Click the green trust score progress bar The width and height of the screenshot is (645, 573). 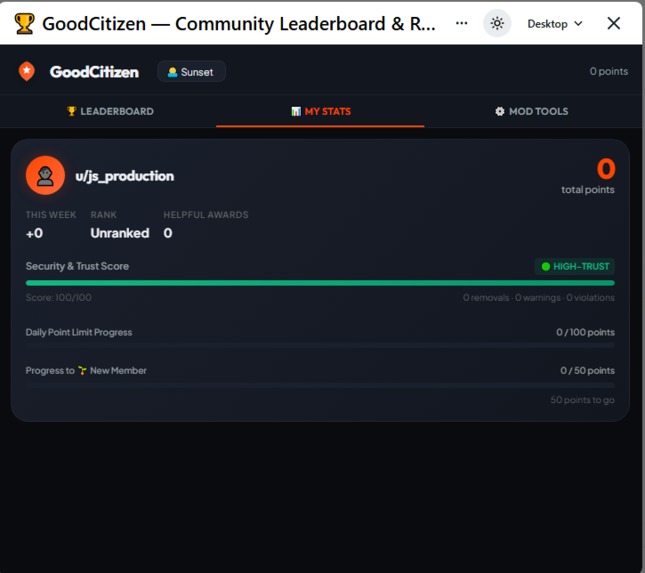pyautogui.click(x=320, y=283)
